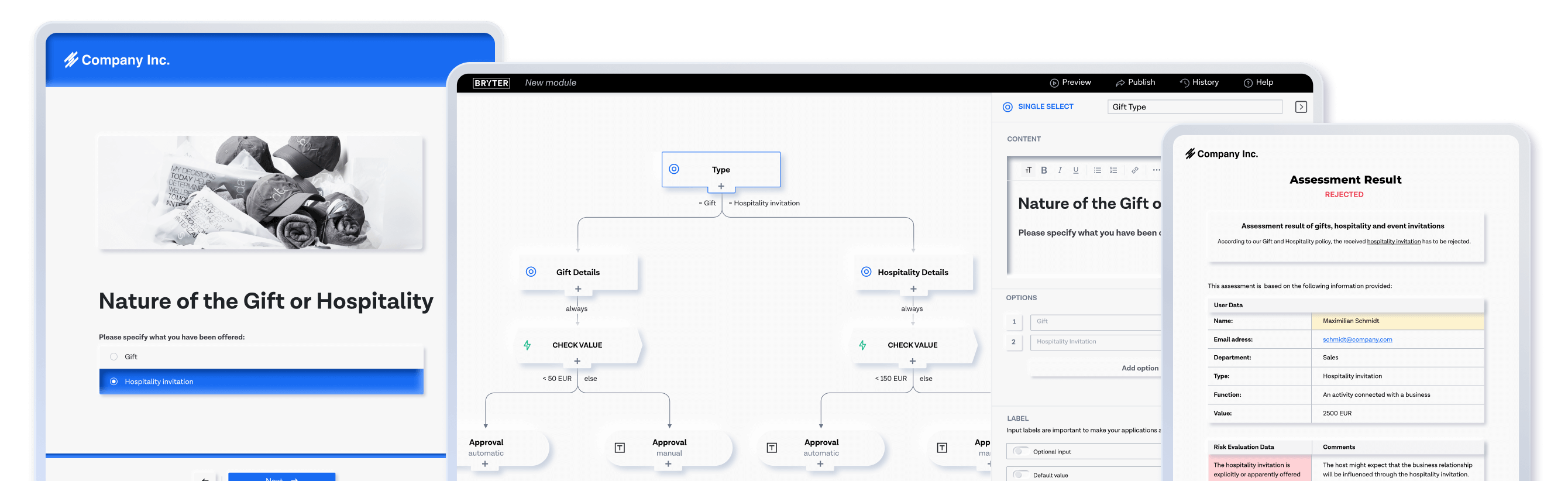Click lightning icon on right CHECK VALUE node

(x=862, y=345)
